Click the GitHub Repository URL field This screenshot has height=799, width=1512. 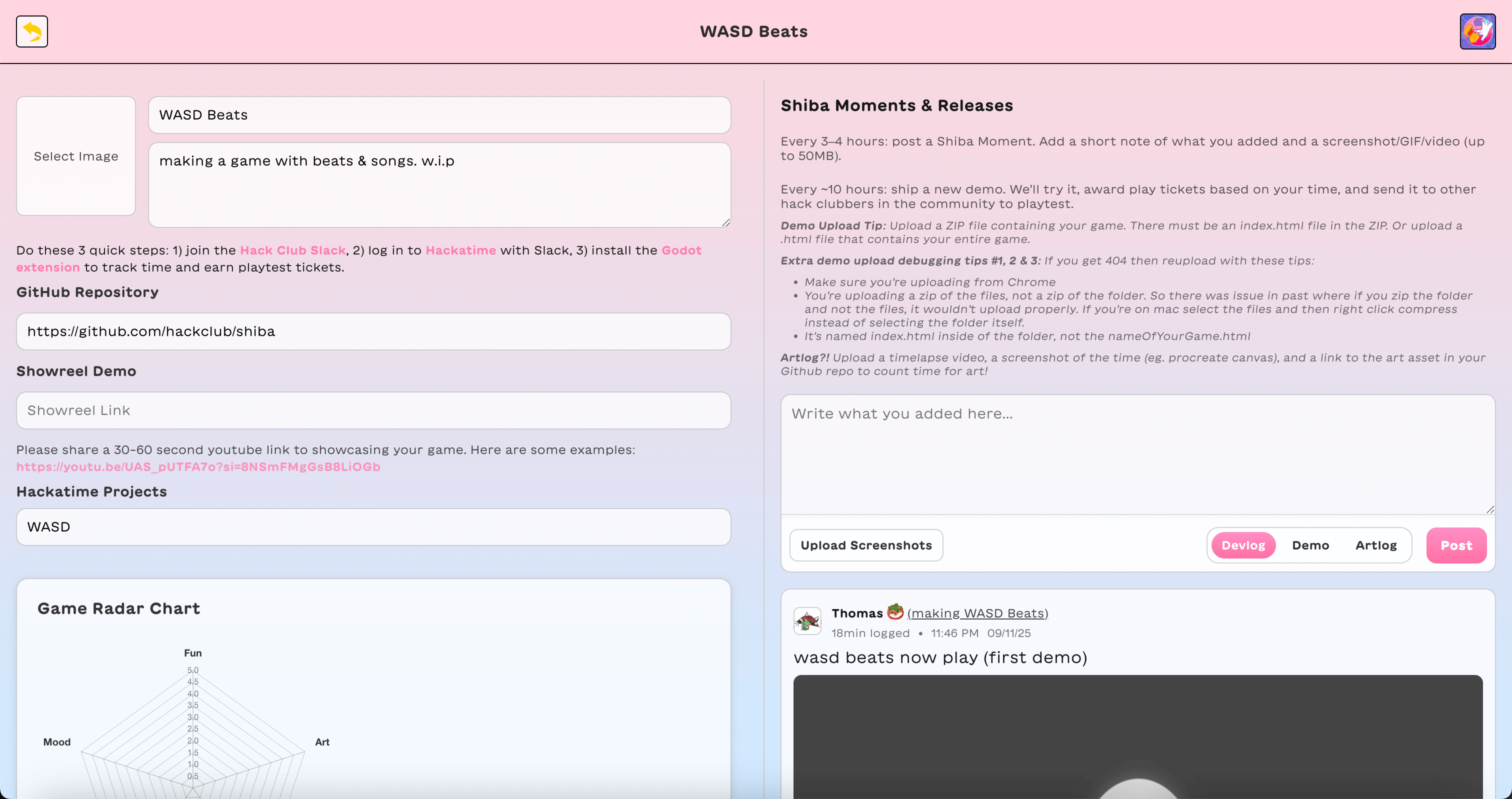click(373, 331)
